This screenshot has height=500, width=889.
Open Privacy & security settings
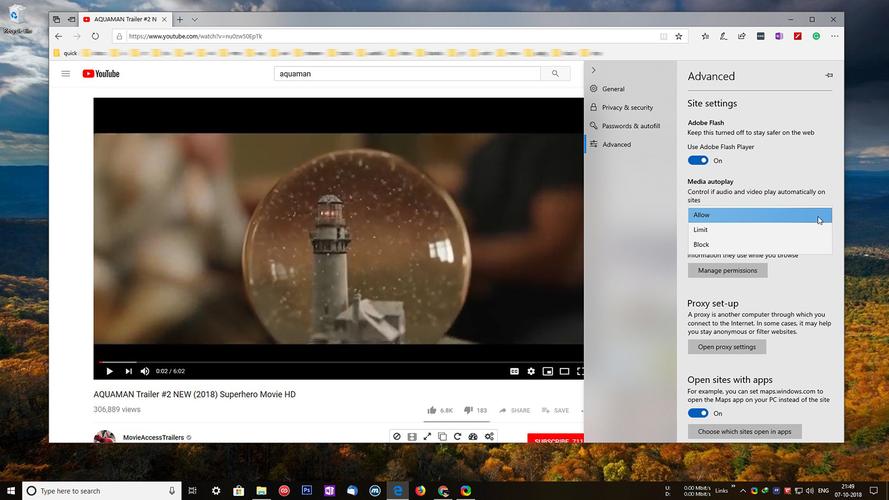[630, 107]
